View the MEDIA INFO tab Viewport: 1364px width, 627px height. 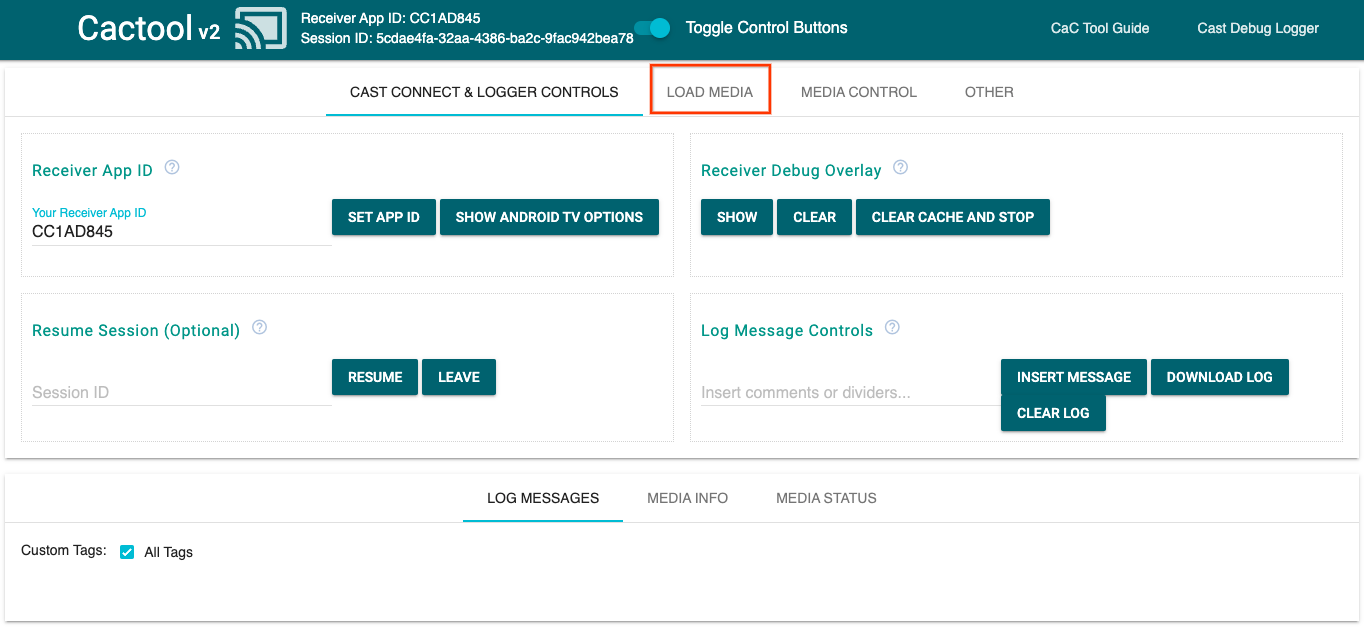(x=687, y=497)
